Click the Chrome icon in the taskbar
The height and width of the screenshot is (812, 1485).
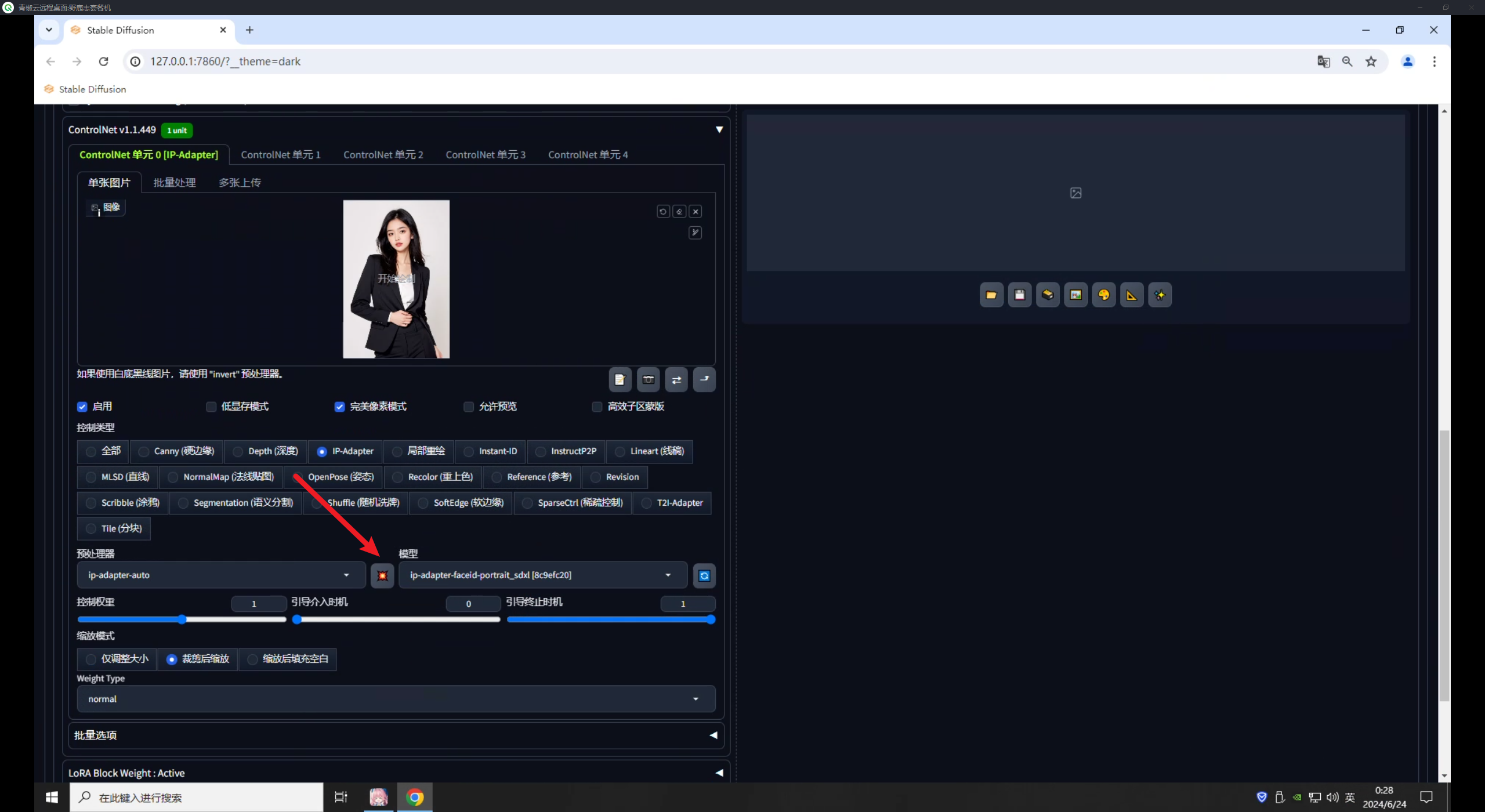coord(415,797)
